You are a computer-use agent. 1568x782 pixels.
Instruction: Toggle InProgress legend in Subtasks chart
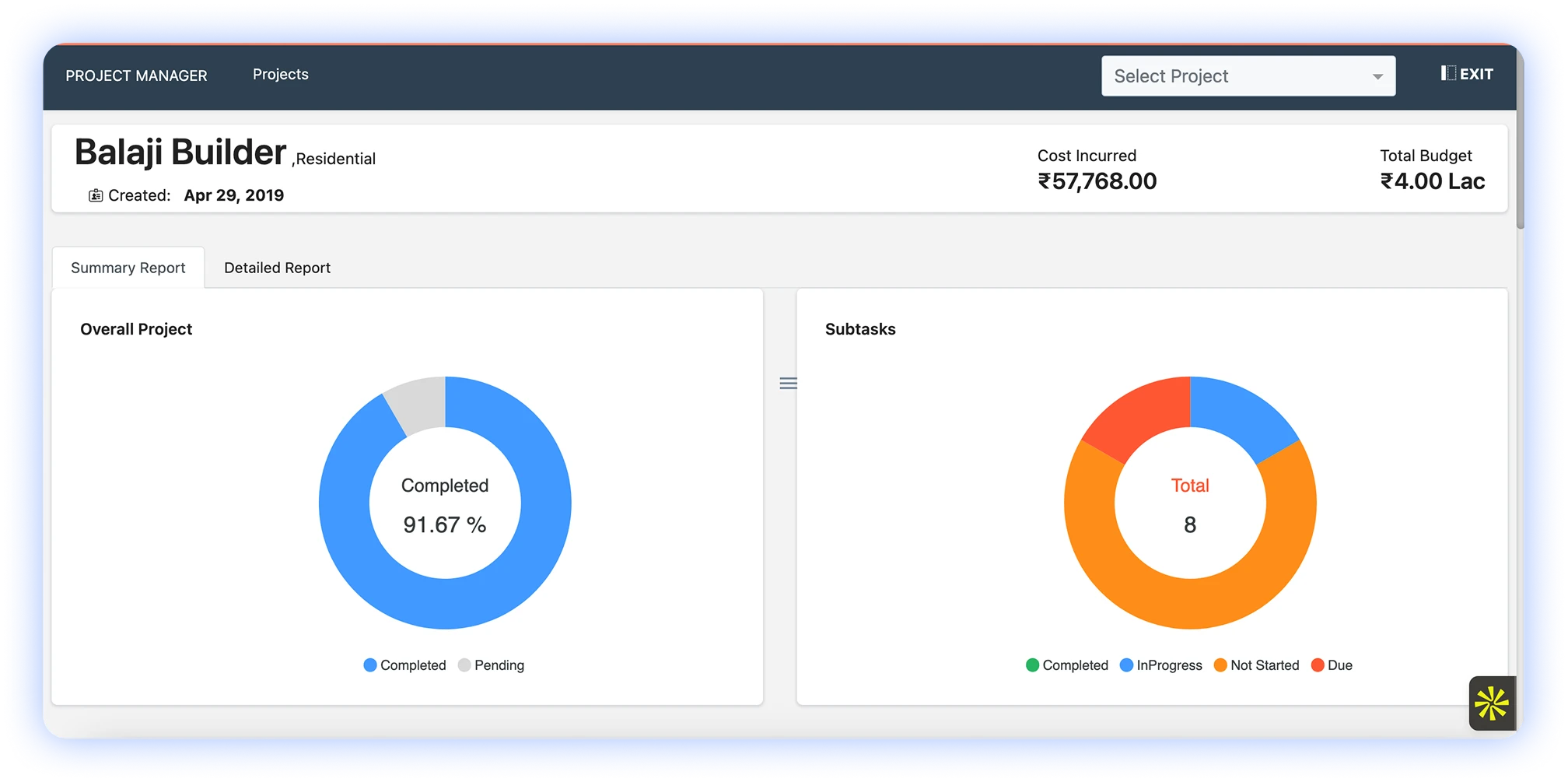pyautogui.click(x=1161, y=665)
